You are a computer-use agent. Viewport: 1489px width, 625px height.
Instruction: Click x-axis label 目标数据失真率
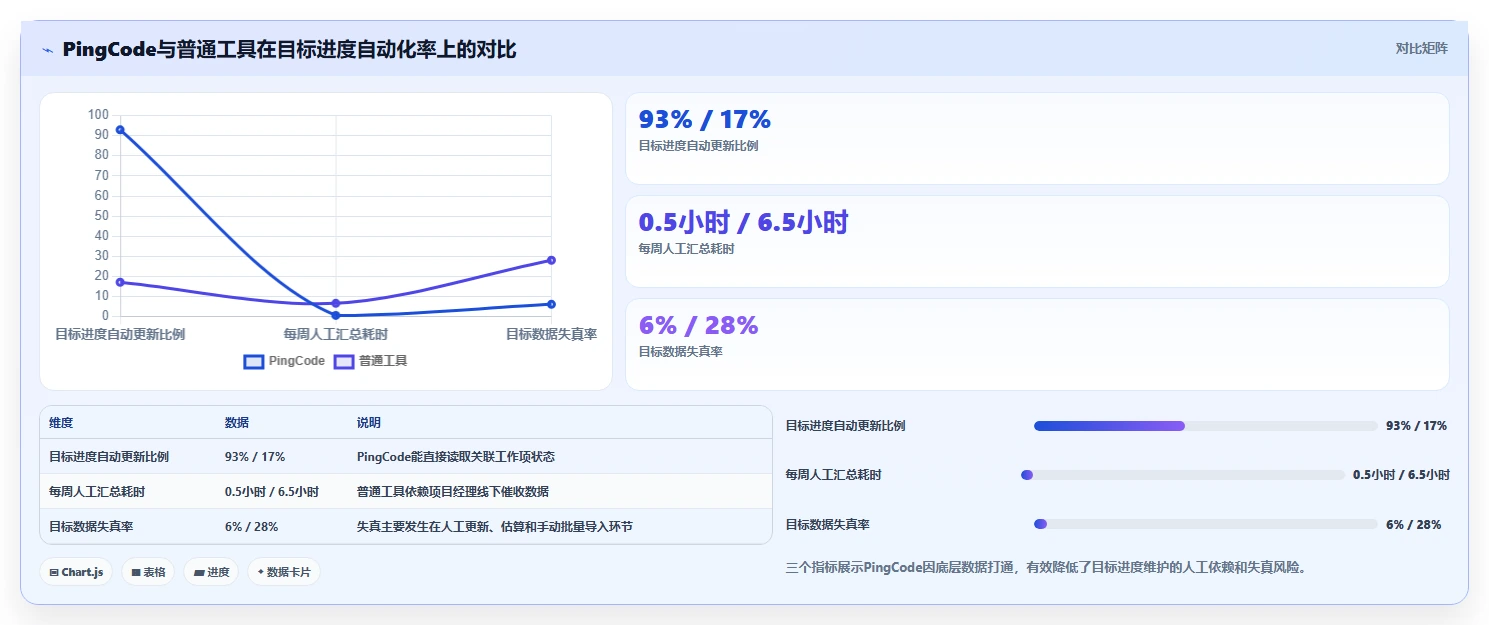(x=551, y=334)
